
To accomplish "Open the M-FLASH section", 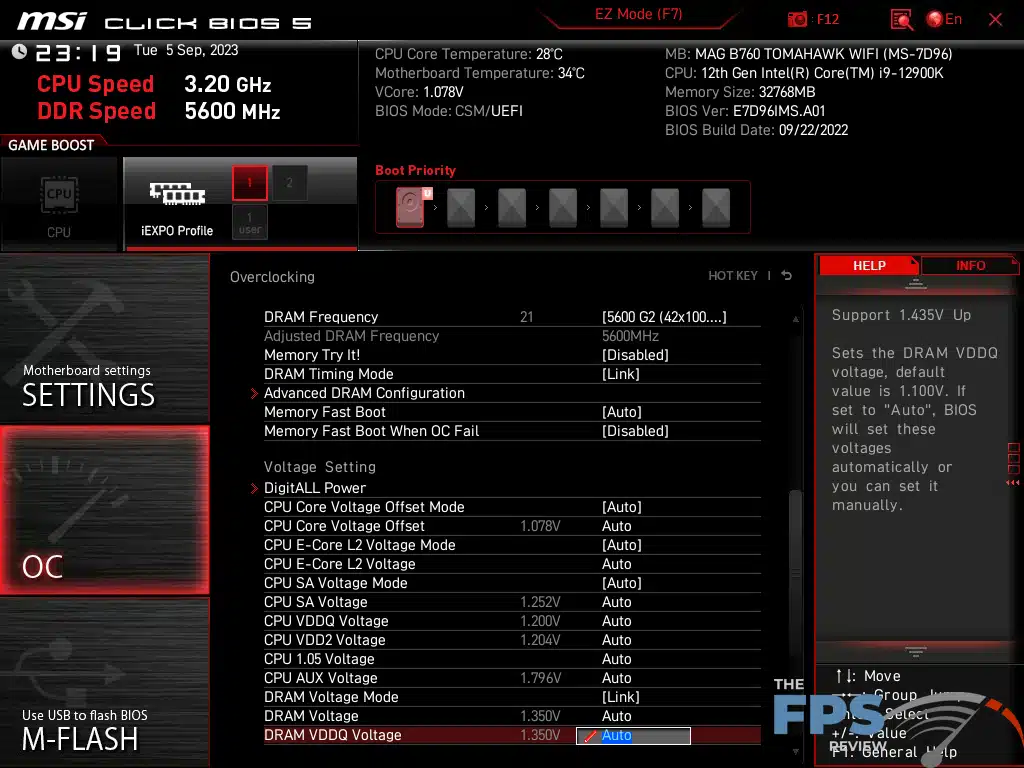I will (104, 682).
